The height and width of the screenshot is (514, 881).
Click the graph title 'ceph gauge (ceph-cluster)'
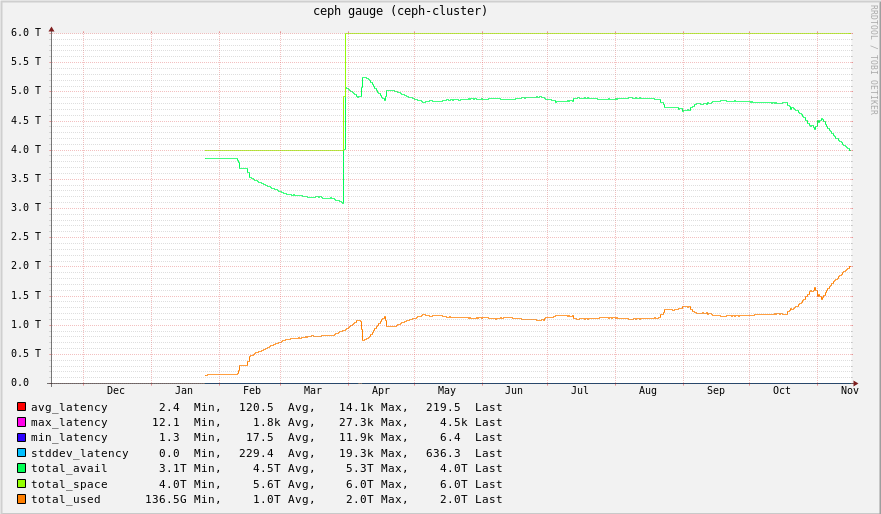400,11
